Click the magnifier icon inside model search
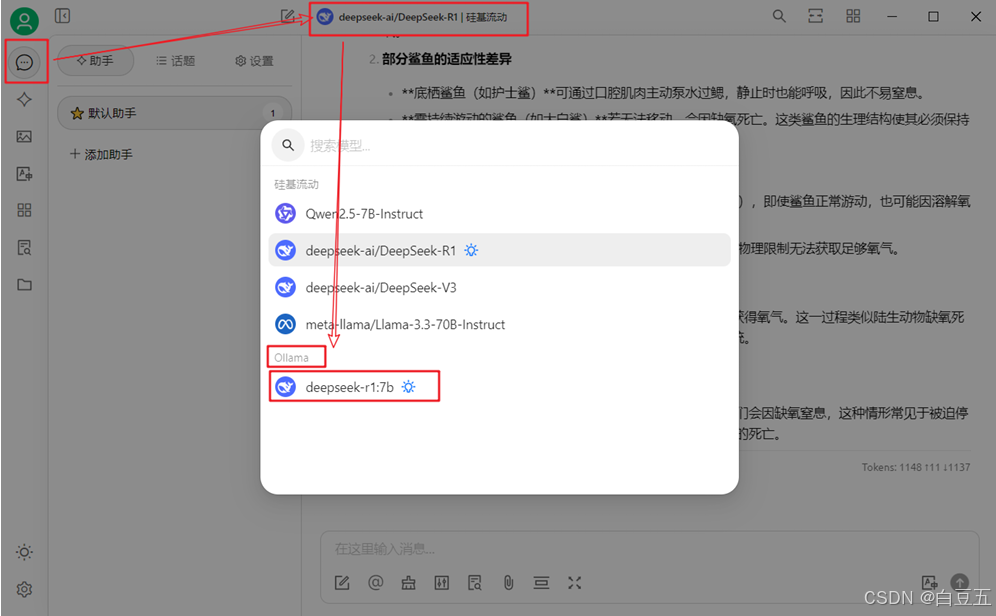This screenshot has height=616, width=996. [x=288, y=145]
